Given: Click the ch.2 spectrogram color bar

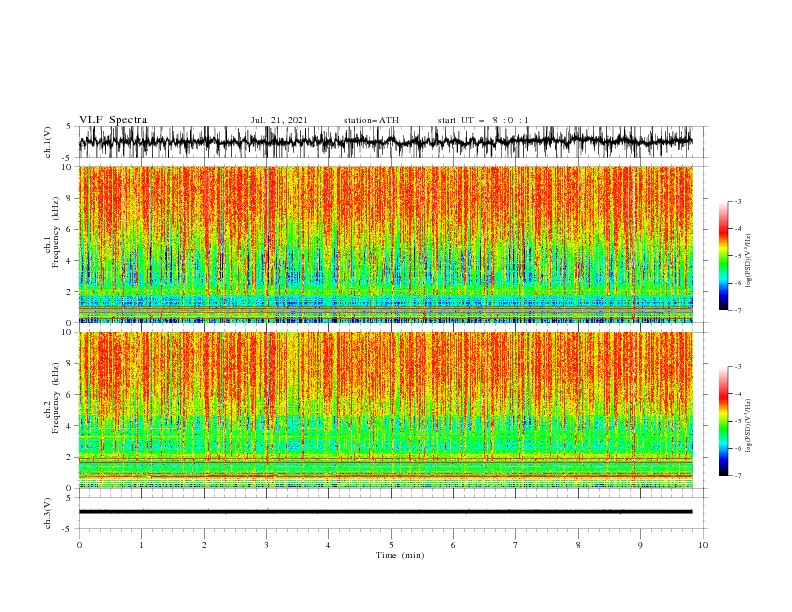Looking at the screenshot, I should (x=723, y=421).
